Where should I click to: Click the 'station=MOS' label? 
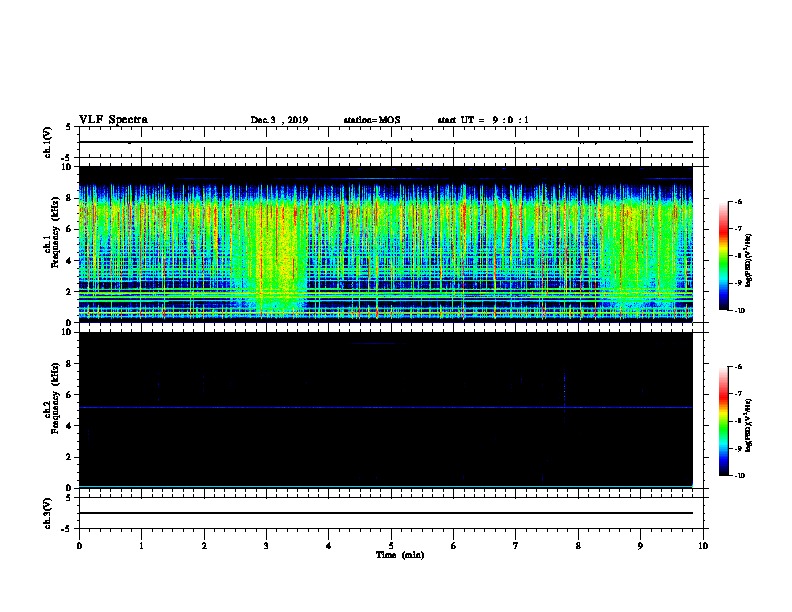[372, 120]
